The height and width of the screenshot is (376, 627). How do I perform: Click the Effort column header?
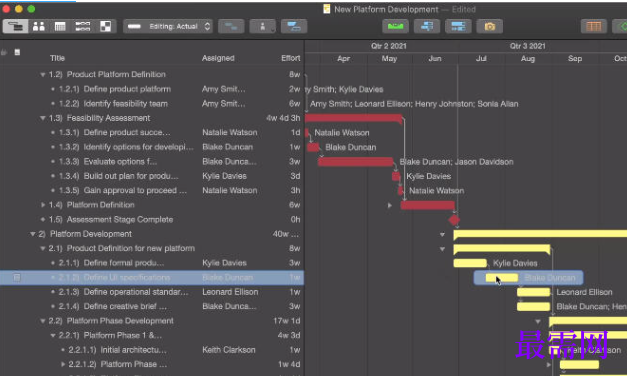point(290,58)
